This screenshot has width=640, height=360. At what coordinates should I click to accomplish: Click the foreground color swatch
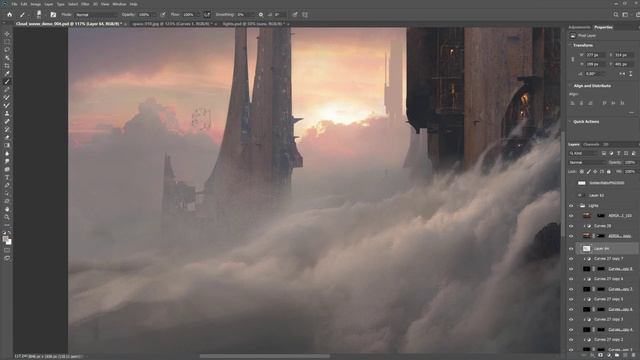click(x=5, y=239)
